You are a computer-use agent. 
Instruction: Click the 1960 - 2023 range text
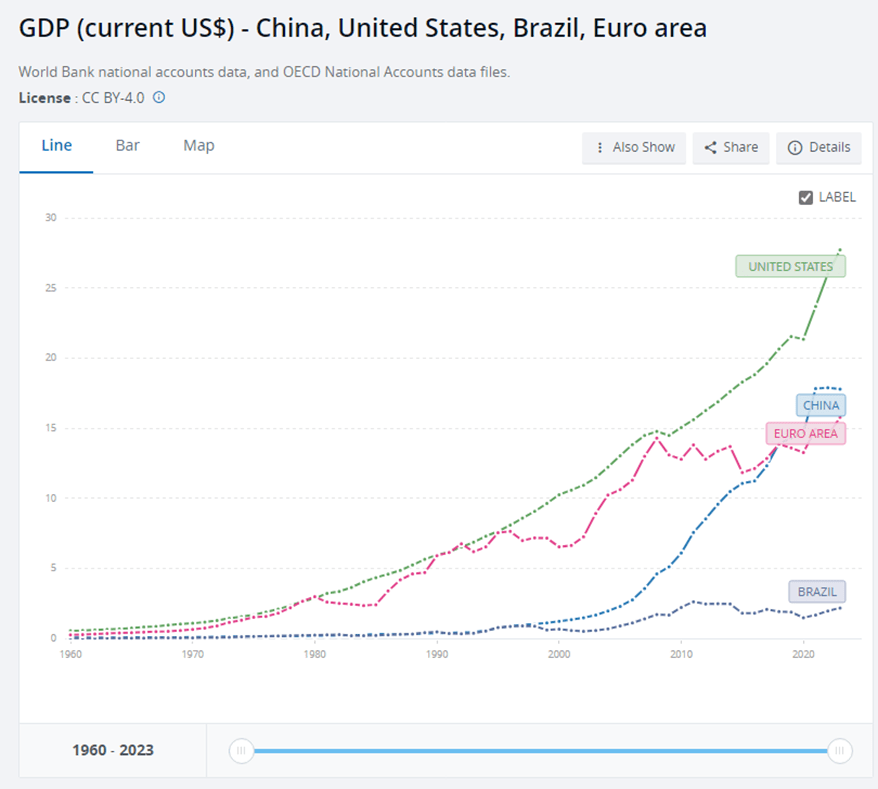pos(112,751)
